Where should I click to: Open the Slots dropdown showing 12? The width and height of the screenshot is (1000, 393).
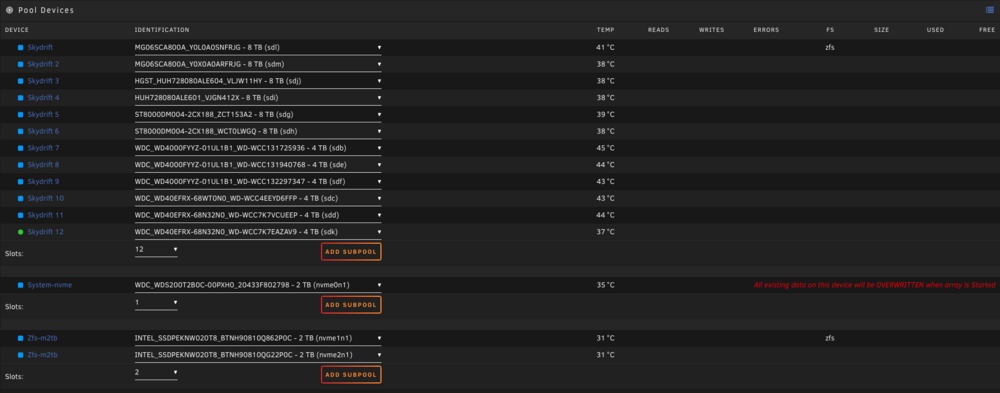tap(156, 249)
